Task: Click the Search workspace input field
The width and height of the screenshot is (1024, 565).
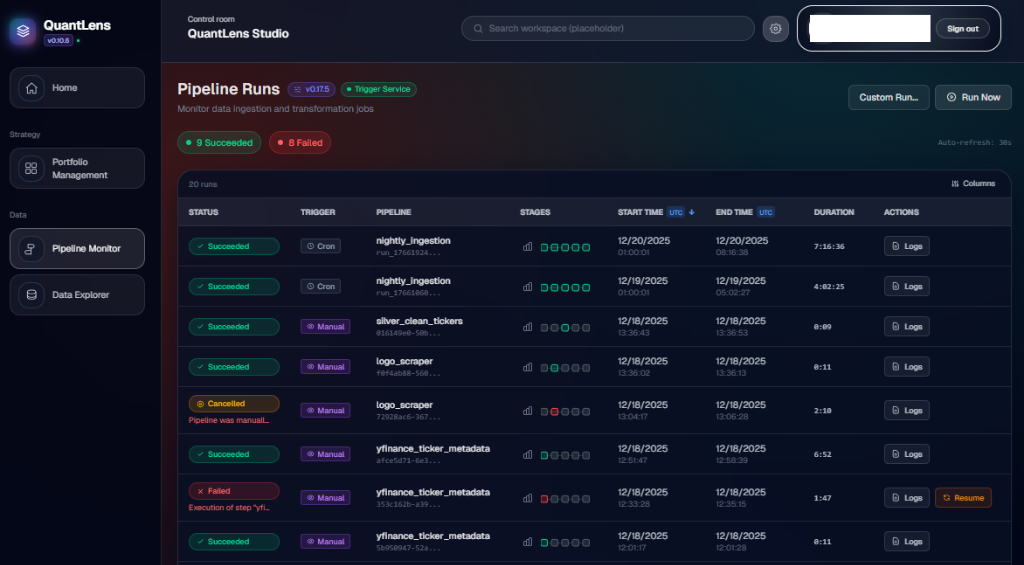Action: (607, 29)
